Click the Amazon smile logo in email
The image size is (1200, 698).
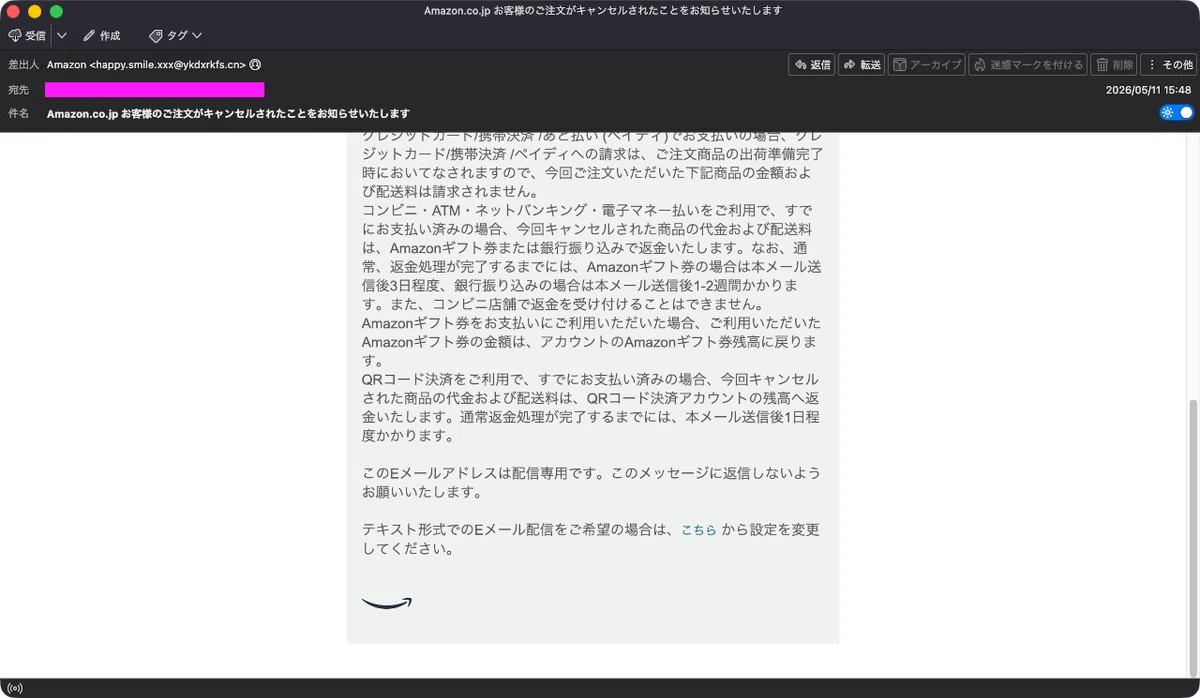[386, 603]
